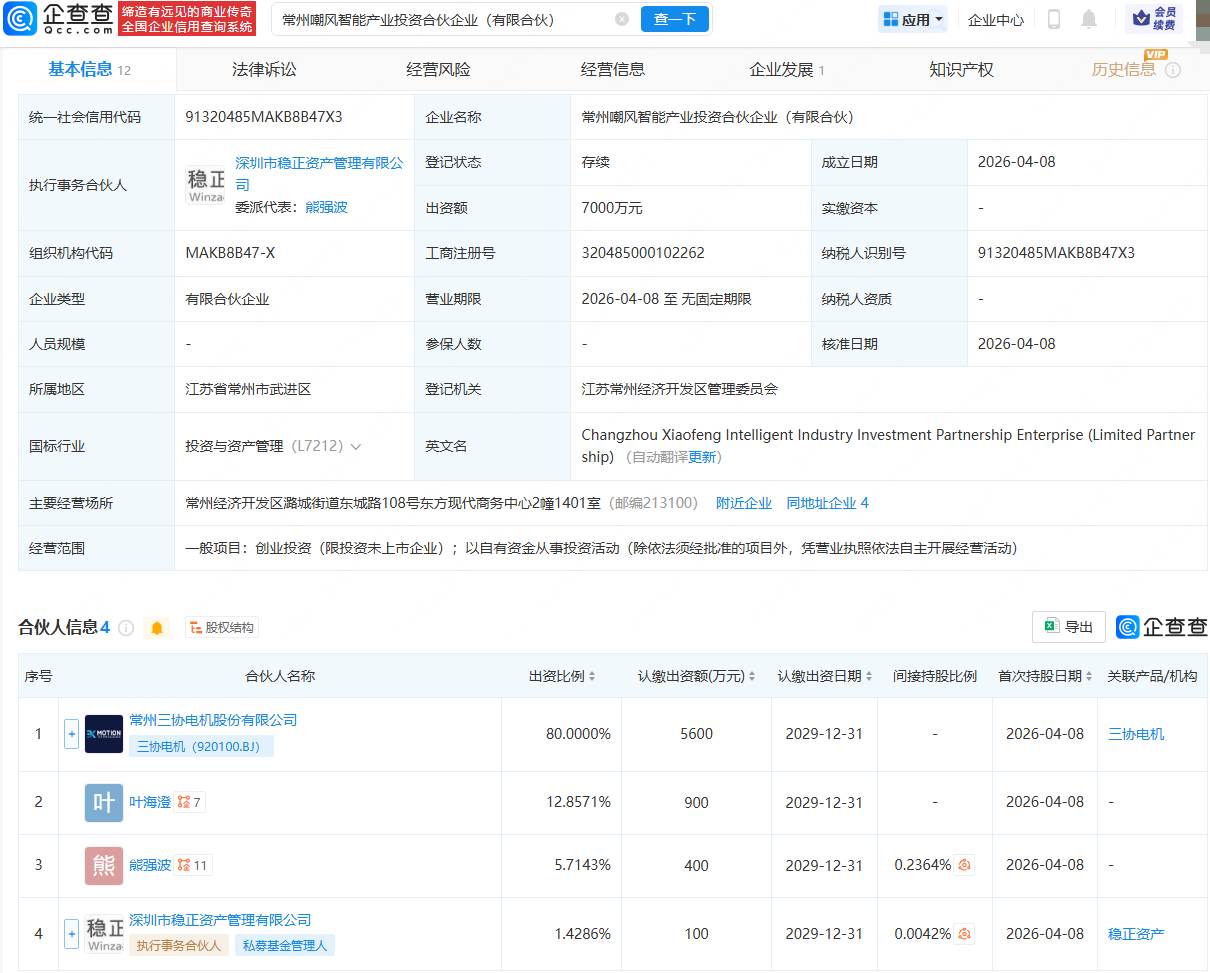
Task: Open the 企业发展 tab
Action: pos(787,69)
